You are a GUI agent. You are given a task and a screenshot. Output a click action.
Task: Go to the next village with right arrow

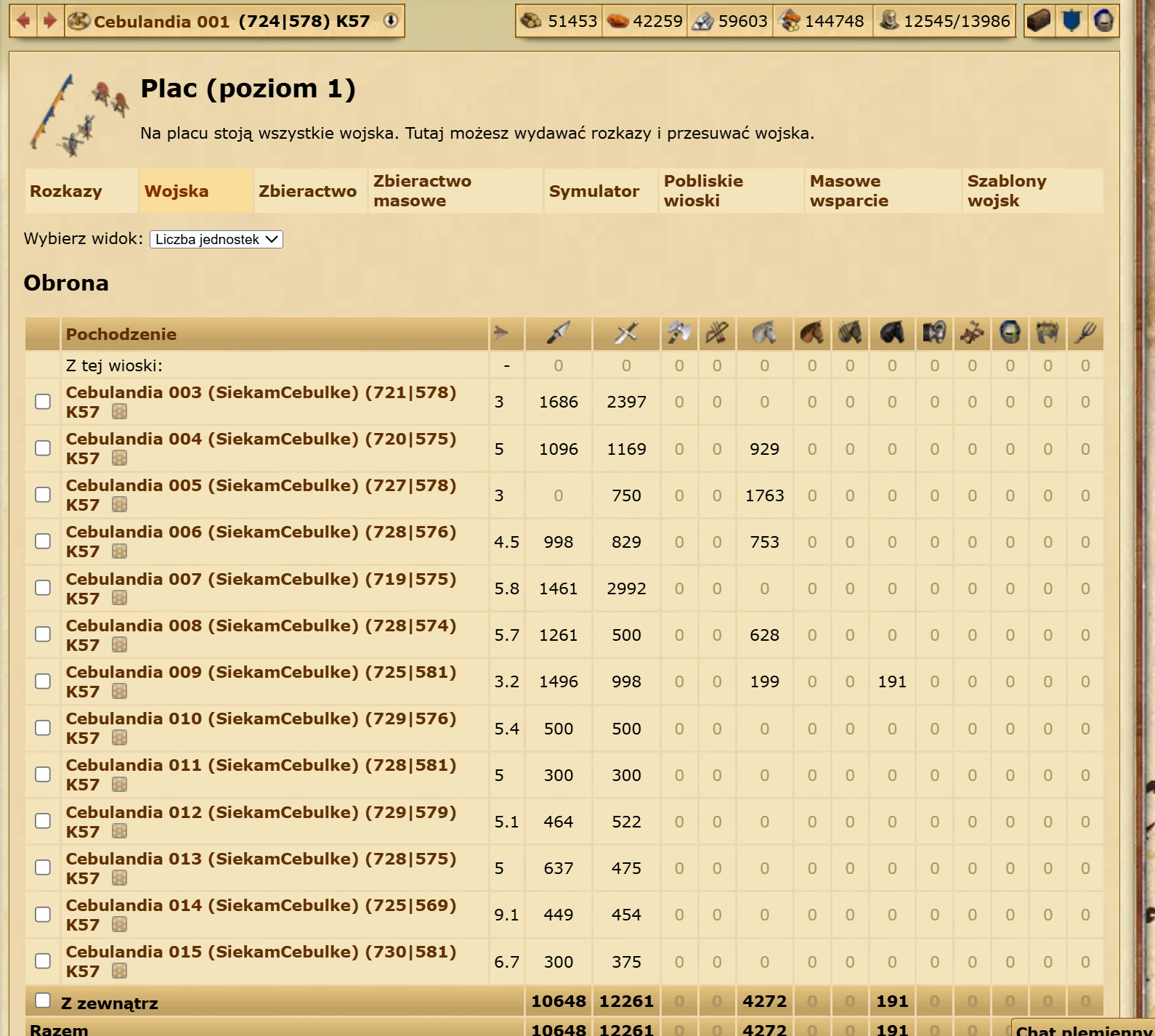coord(49,21)
